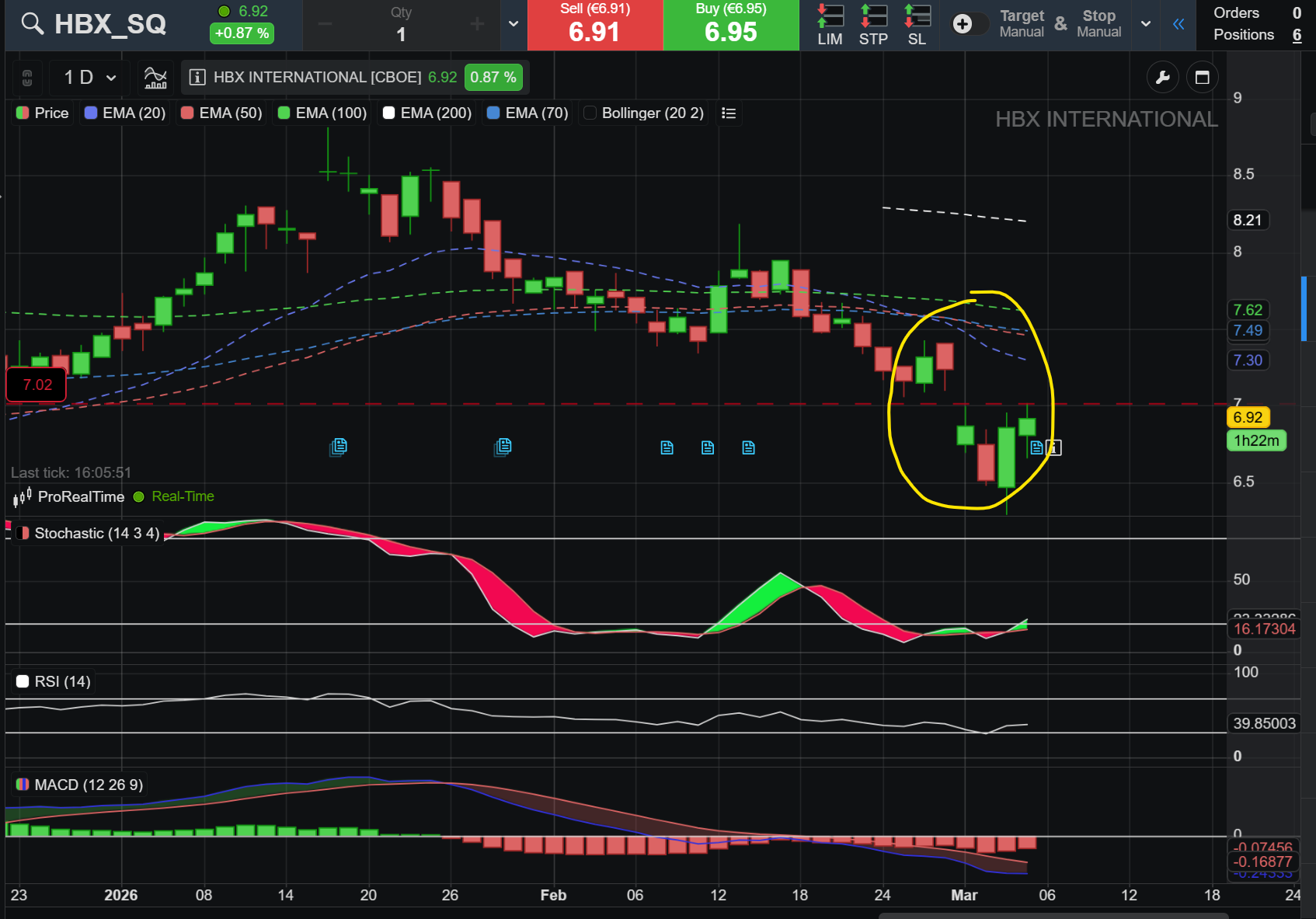Click the Buy (€6.95) button
Image resolution: width=1316 pixels, height=919 pixels.
[731, 25]
